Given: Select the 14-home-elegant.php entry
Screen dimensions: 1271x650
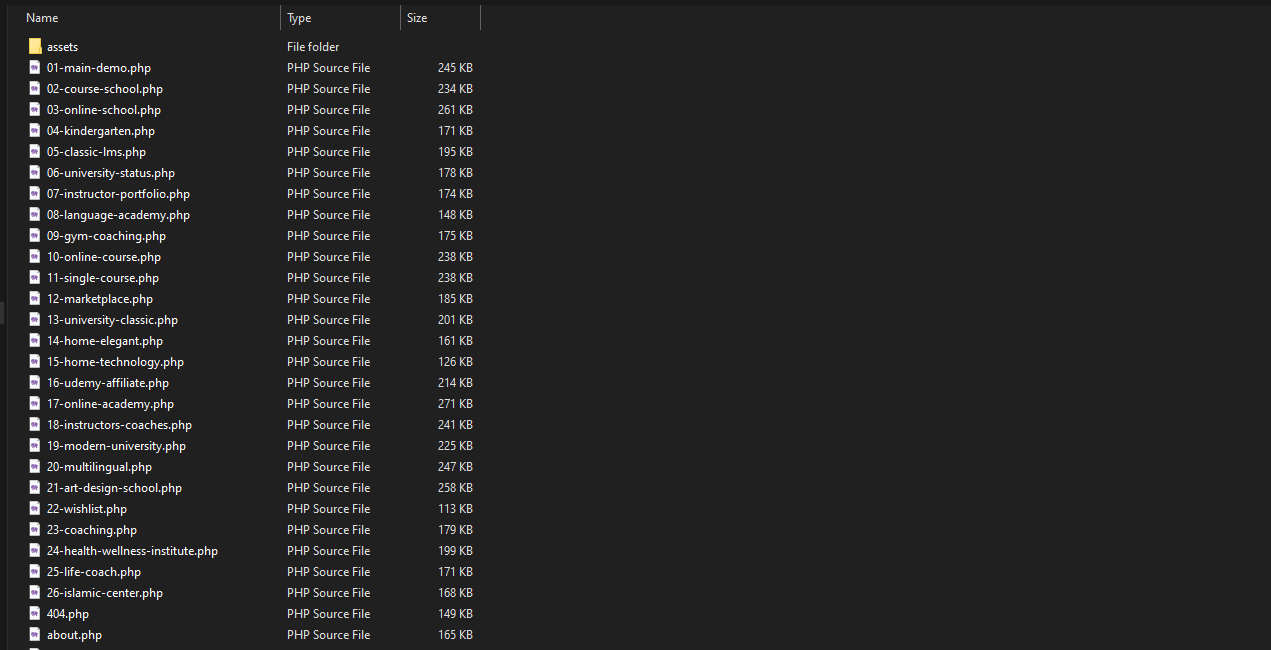Looking at the screenshot, I should [x=104, y=341].
